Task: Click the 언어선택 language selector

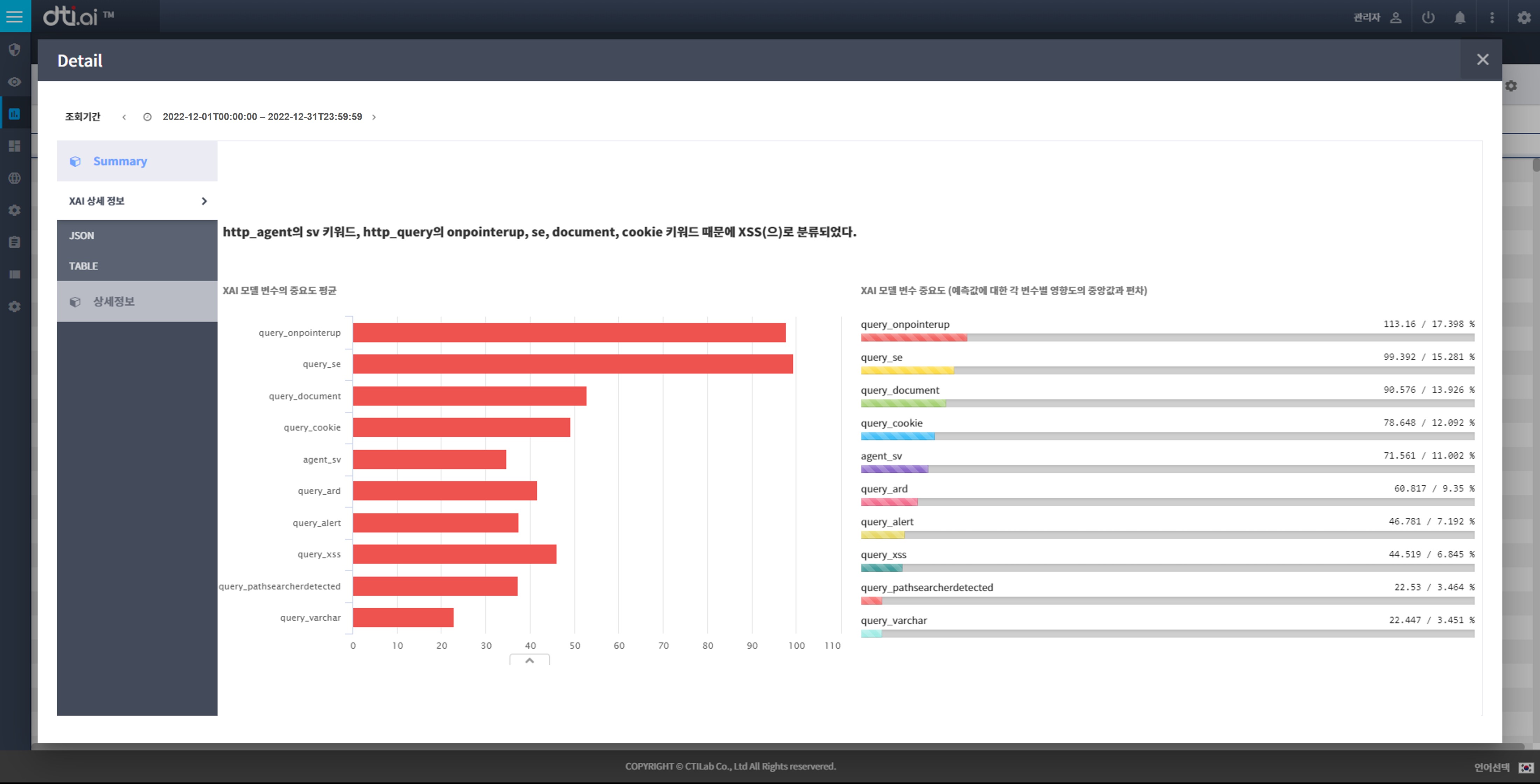Action: [1492, 767]
